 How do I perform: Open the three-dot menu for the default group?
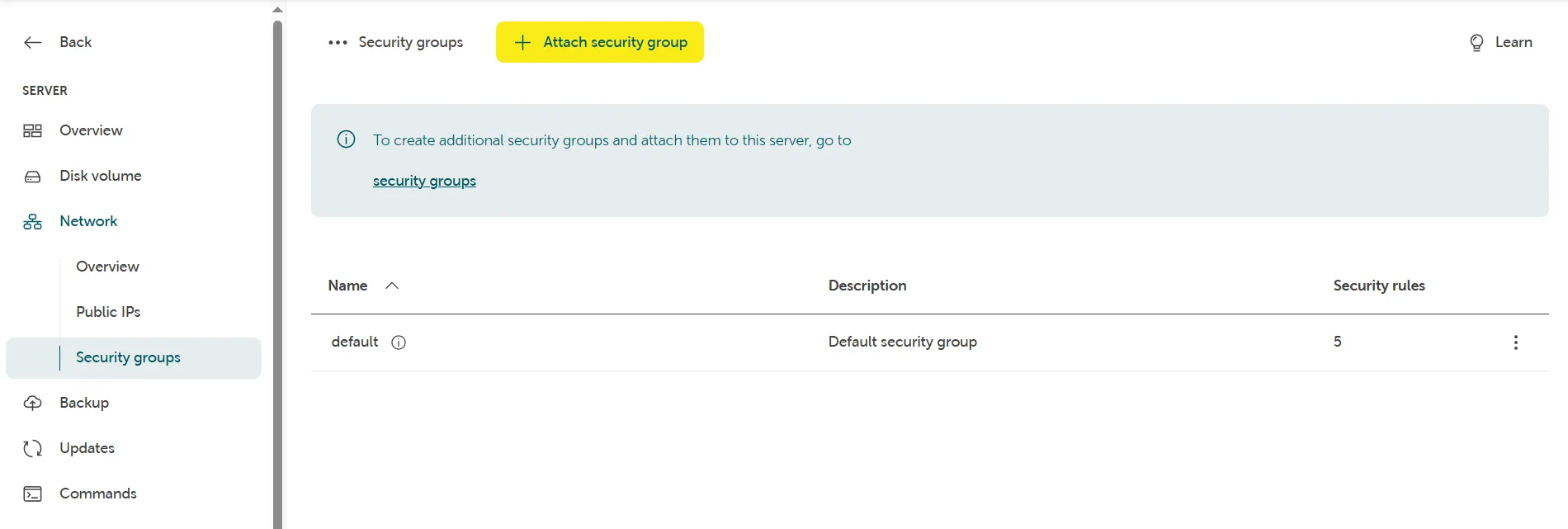[x=1515, y=342]
